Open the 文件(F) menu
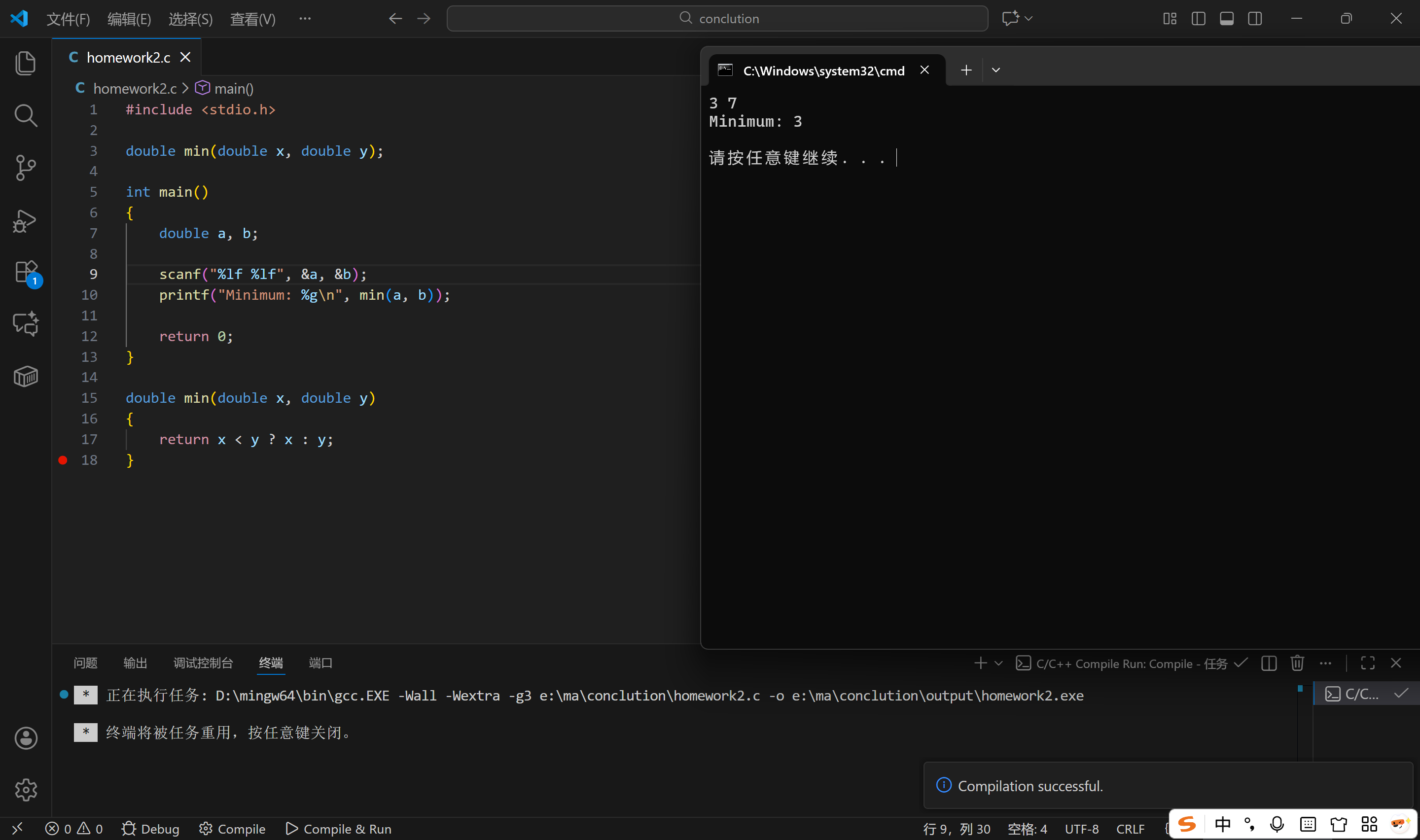The width and height of the screenshot is (1420, 840). [x=68, y=19]
